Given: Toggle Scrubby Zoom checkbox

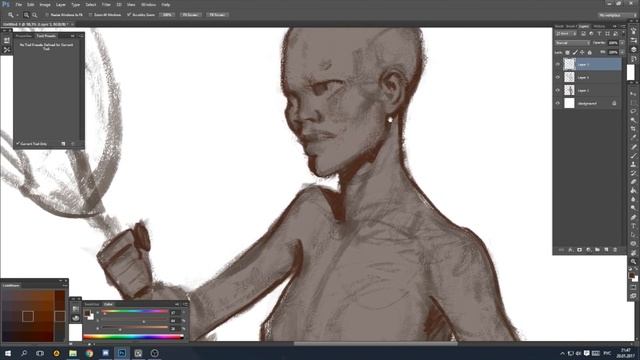Looking at the screenshot, I should [129, 15].
